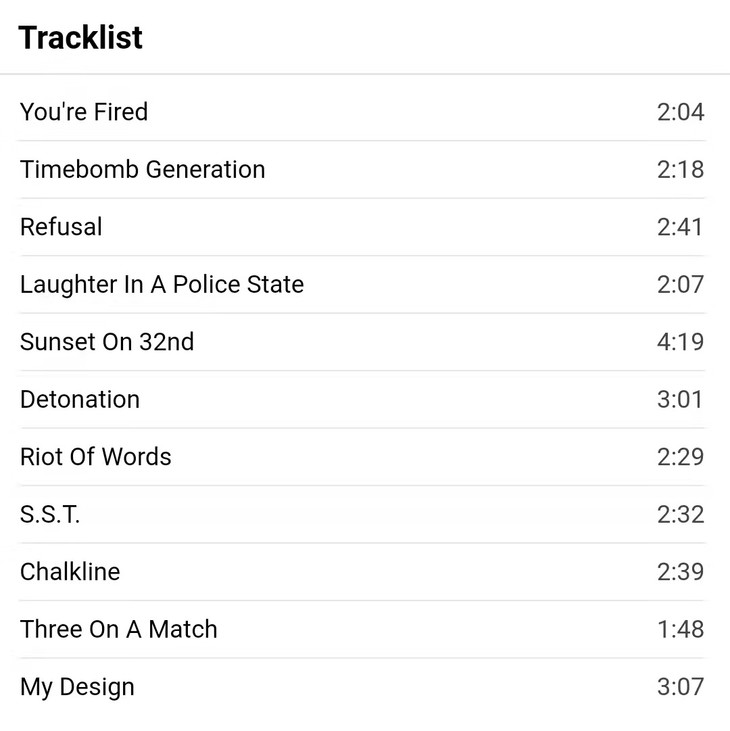Click the 2:18 track duration
Viewport: 730px width, 731px height.
680,169
